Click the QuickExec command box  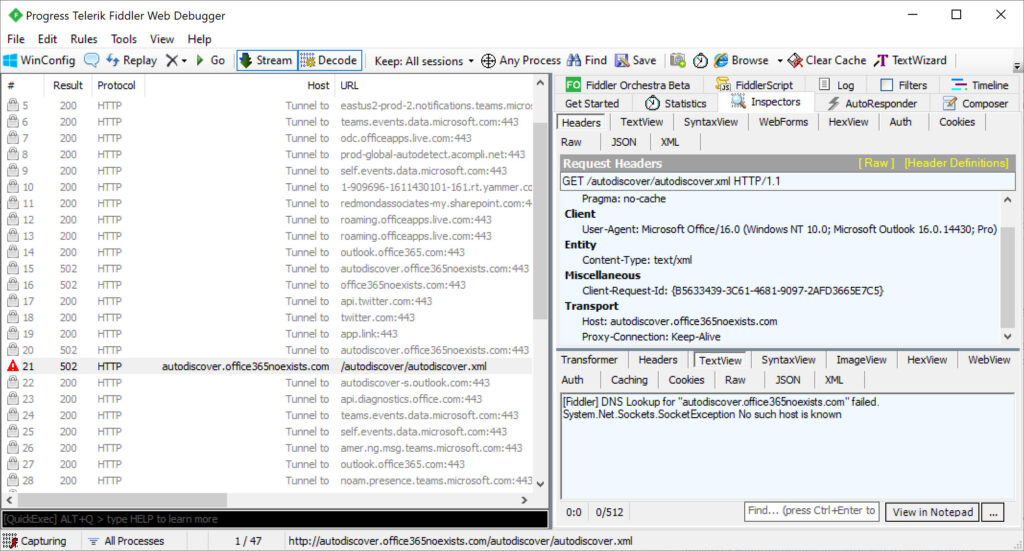point(275,519)
